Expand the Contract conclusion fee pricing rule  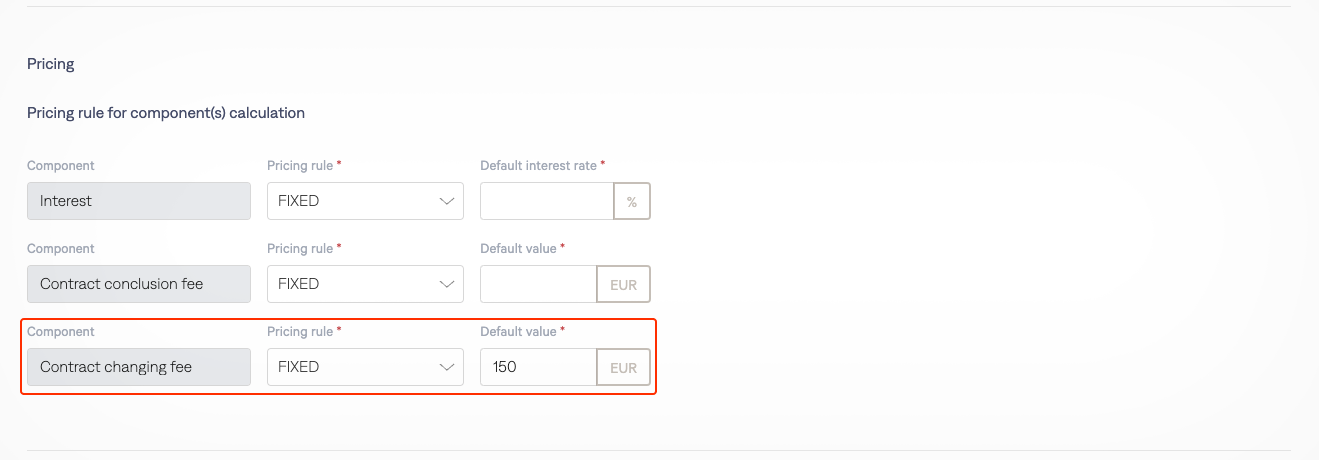(365, 284)
